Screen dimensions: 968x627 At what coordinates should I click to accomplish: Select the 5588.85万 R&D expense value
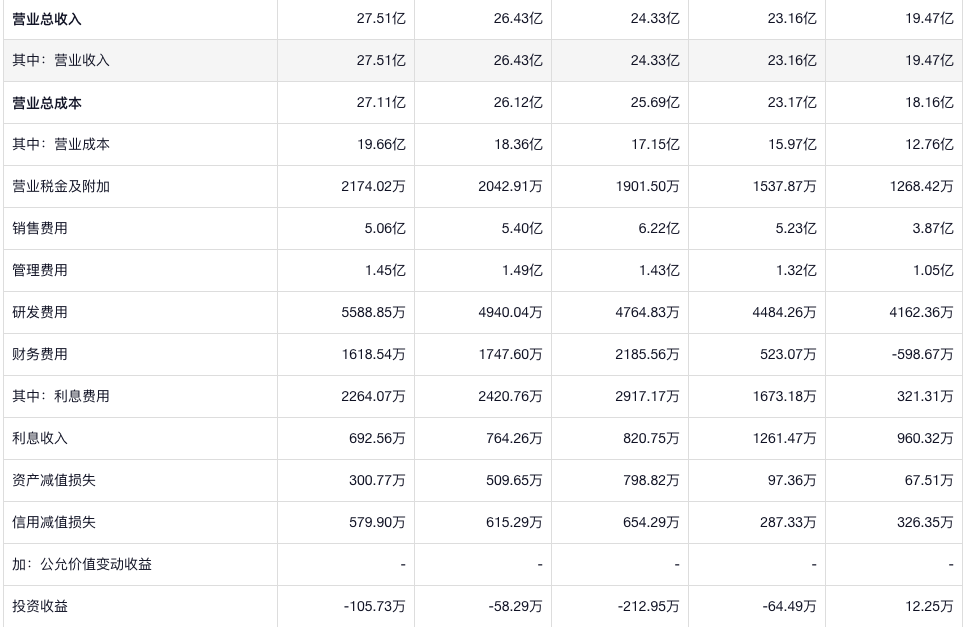point(373,313)
